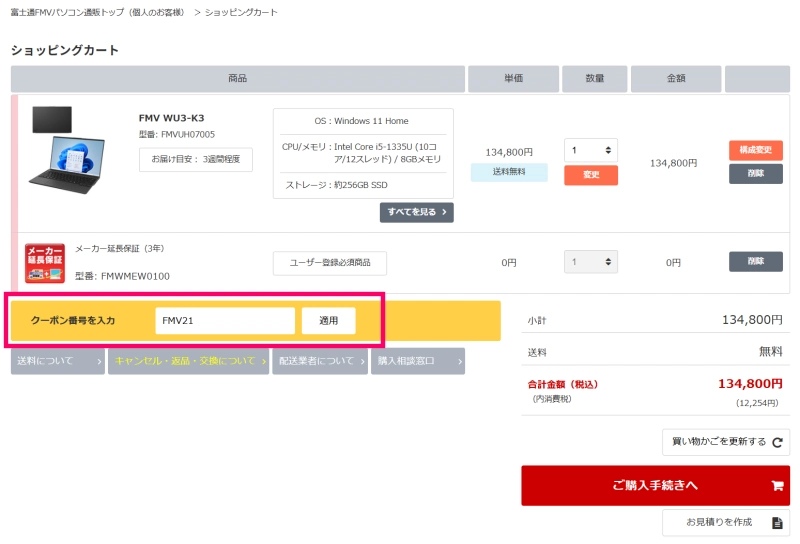This screenshot has height=544, width=800.
Task: Adjust the quantity stepper for FMV WU3-K3
Action: pos(591,150)
